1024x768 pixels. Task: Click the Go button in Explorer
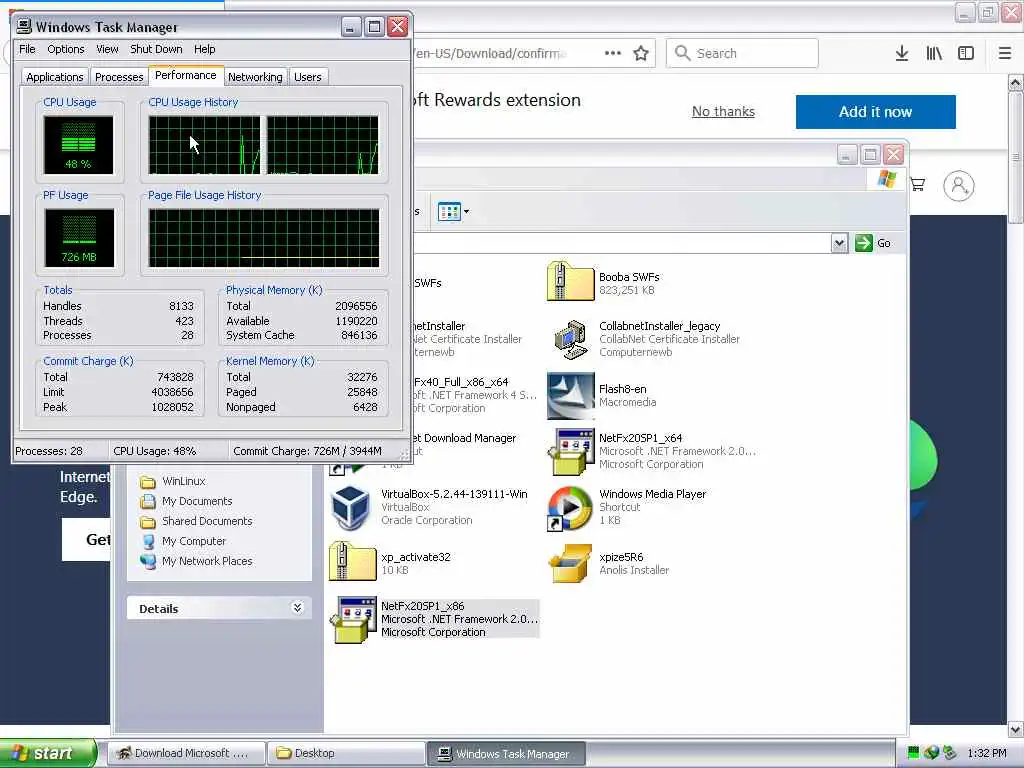click(x=873, y=243)
